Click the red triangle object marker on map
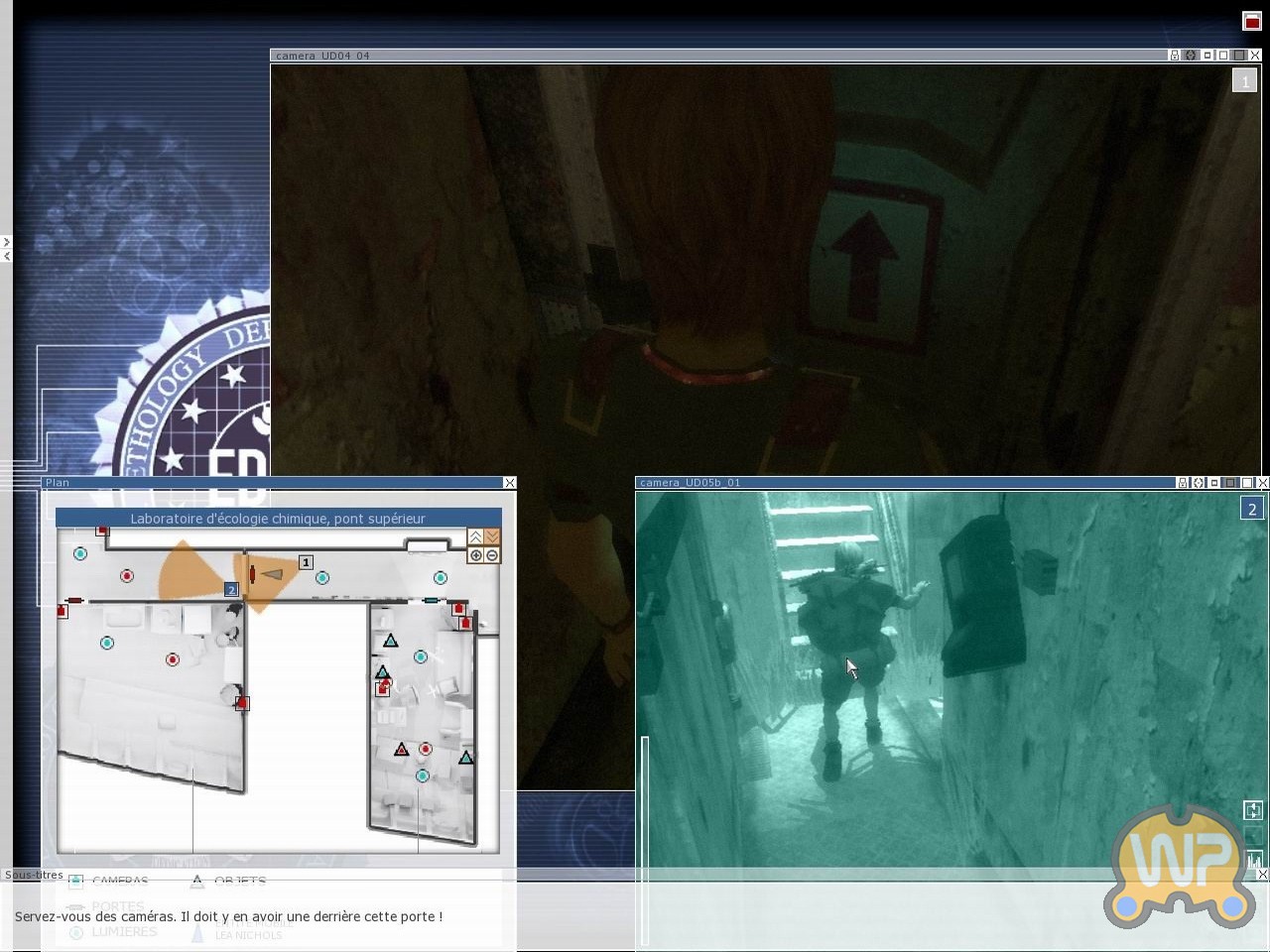1270x952 pixels. click(401, 750)
